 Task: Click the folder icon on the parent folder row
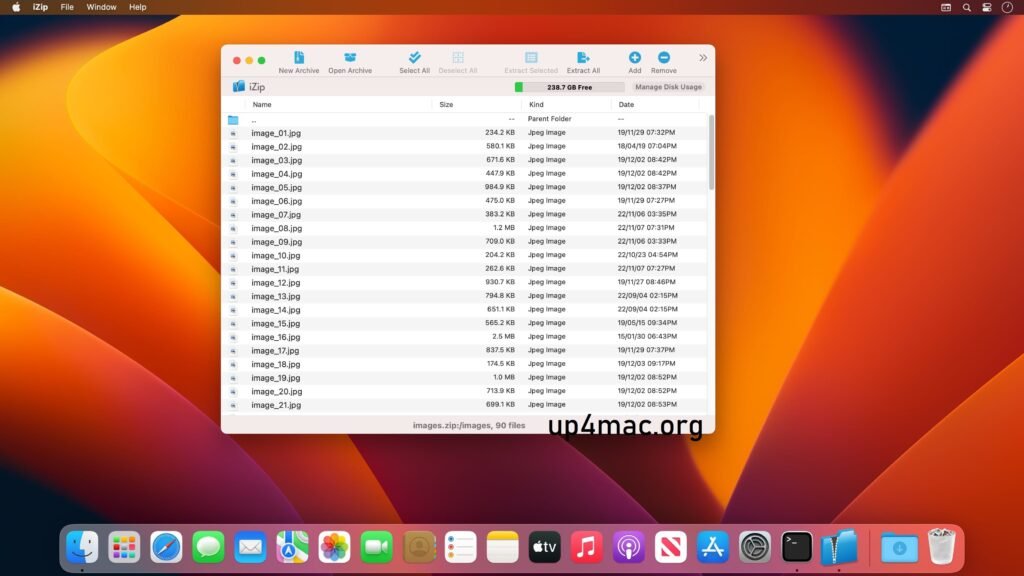pyautogui.click(x=234, y=118)
